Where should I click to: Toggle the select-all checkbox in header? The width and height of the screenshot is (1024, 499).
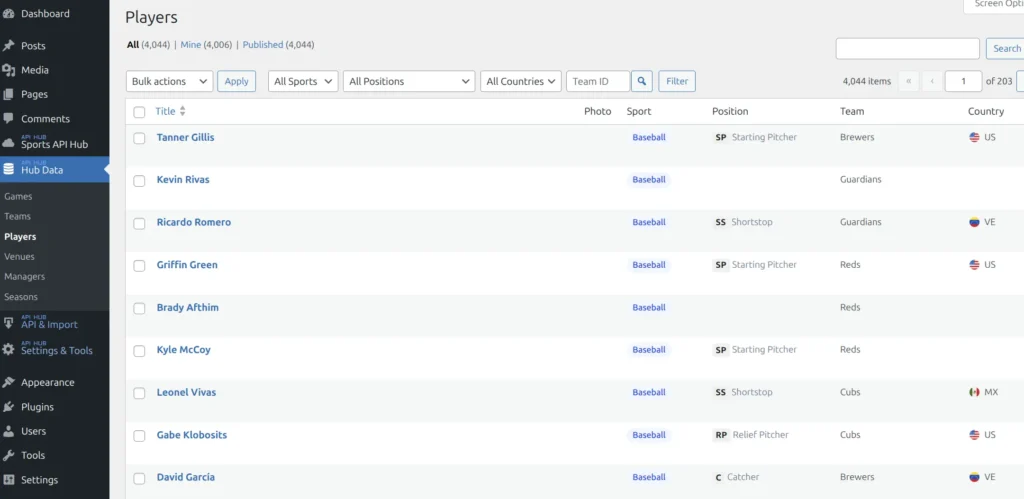139,112
